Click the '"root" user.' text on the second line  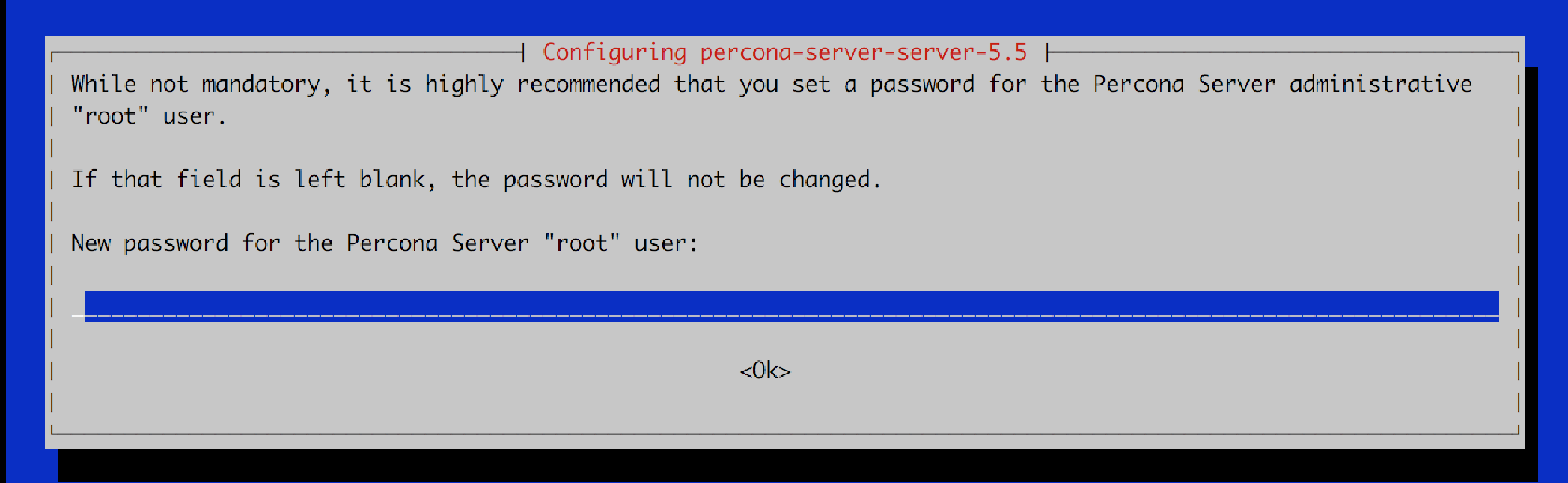(148, 116)
